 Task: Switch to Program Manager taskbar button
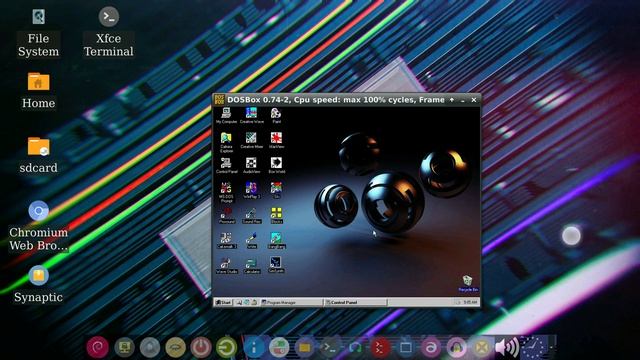(291, 302)
